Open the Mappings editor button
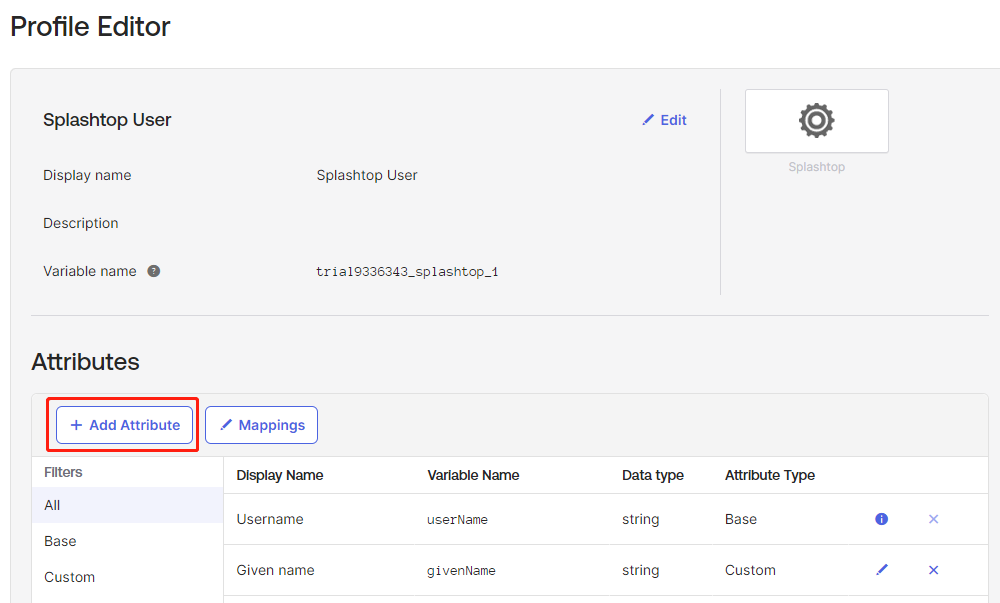This screenshot has width=1000, height=603. coord(261,425)
